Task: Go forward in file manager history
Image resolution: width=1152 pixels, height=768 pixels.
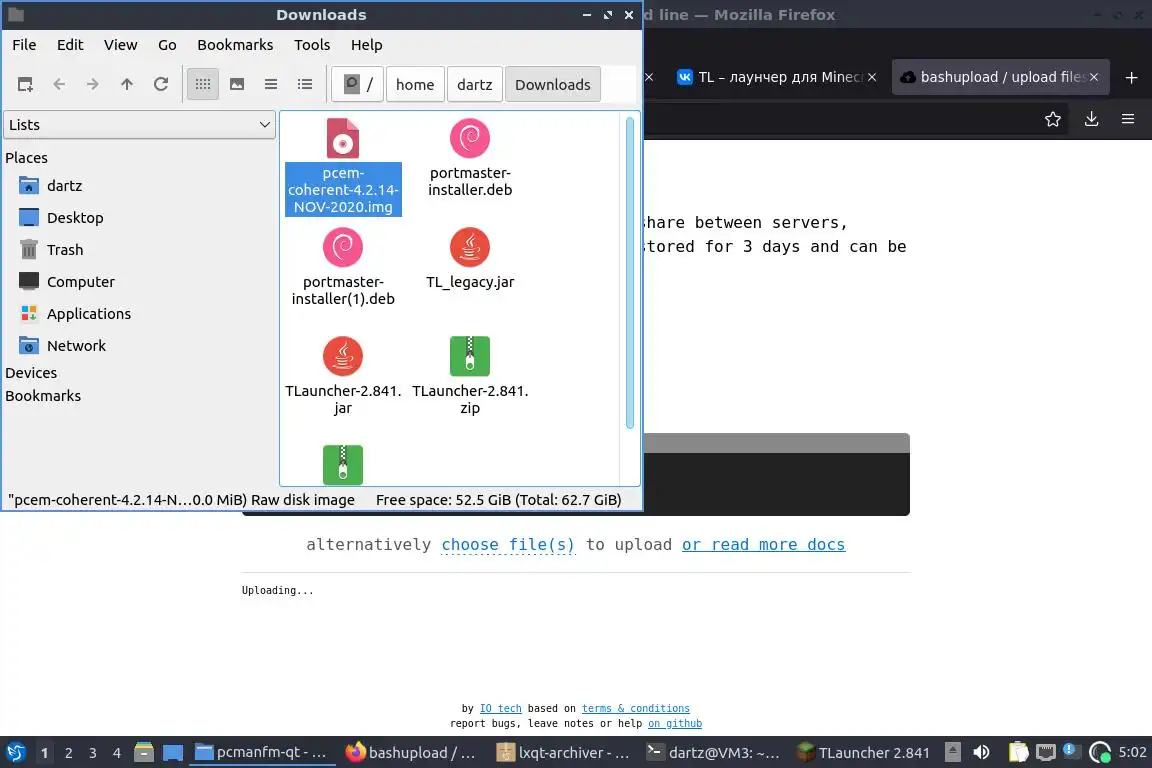Action: pos(93,85)
